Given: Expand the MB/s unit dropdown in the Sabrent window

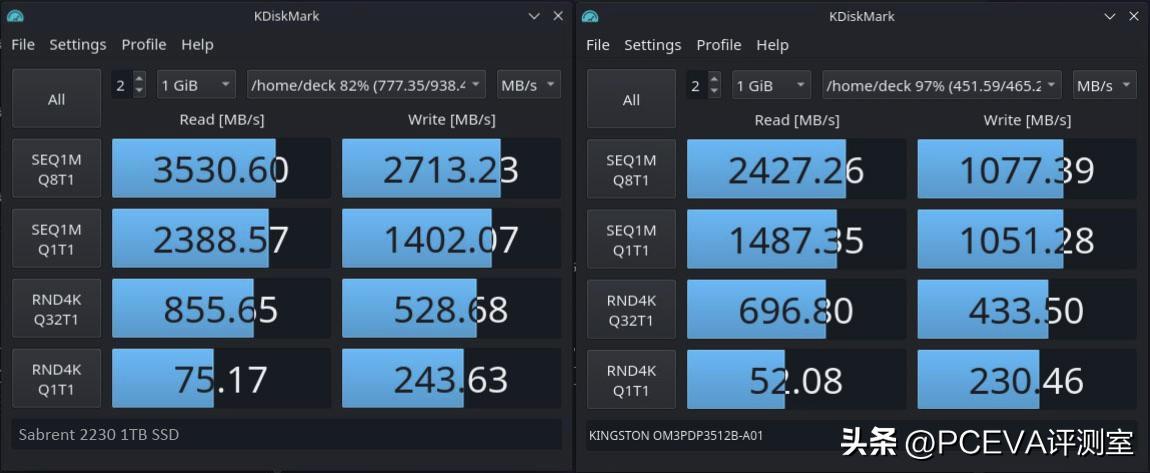Looking at the screenshot, I should [529, 85].
